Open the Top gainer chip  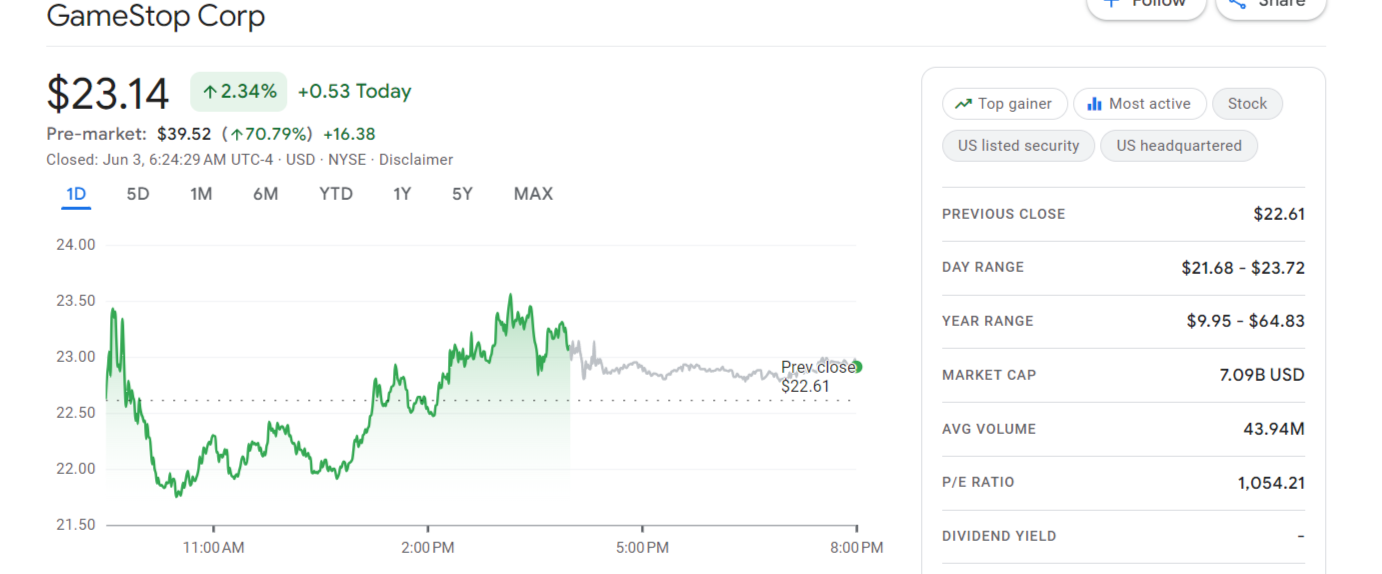coord(1004,104)
